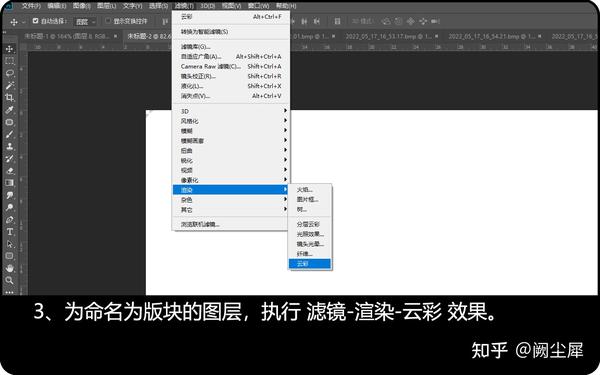Expand the 像素化 submenu
600x375 pixels.
pyautogui.click(x=231, y=180)
